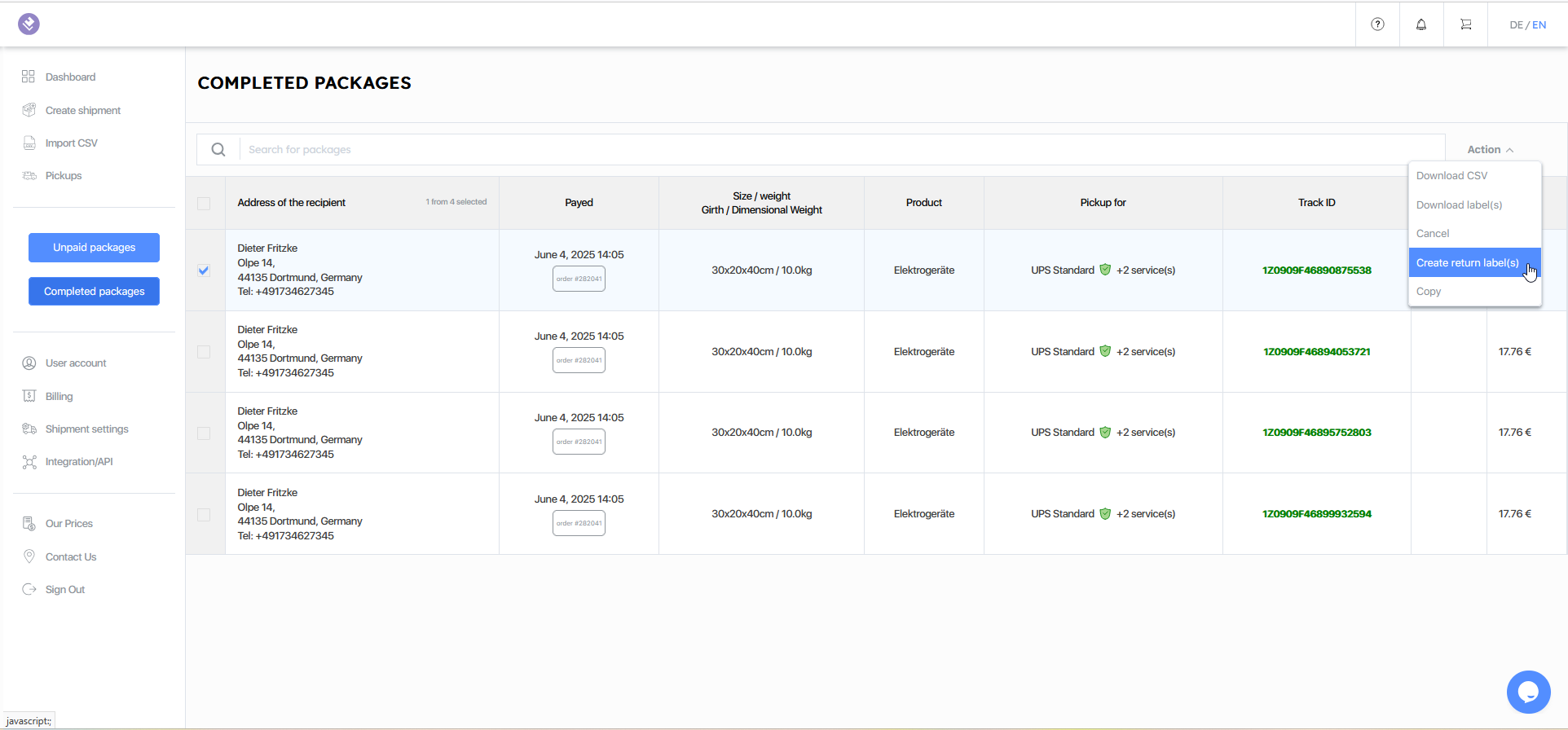Click +2 service(s) for track 1Z0909F46890875538

click(1146, 270)
